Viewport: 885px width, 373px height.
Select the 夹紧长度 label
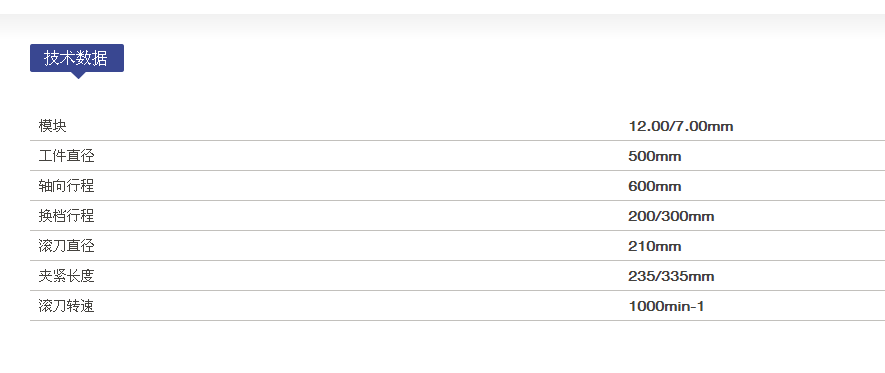[67, 276]
